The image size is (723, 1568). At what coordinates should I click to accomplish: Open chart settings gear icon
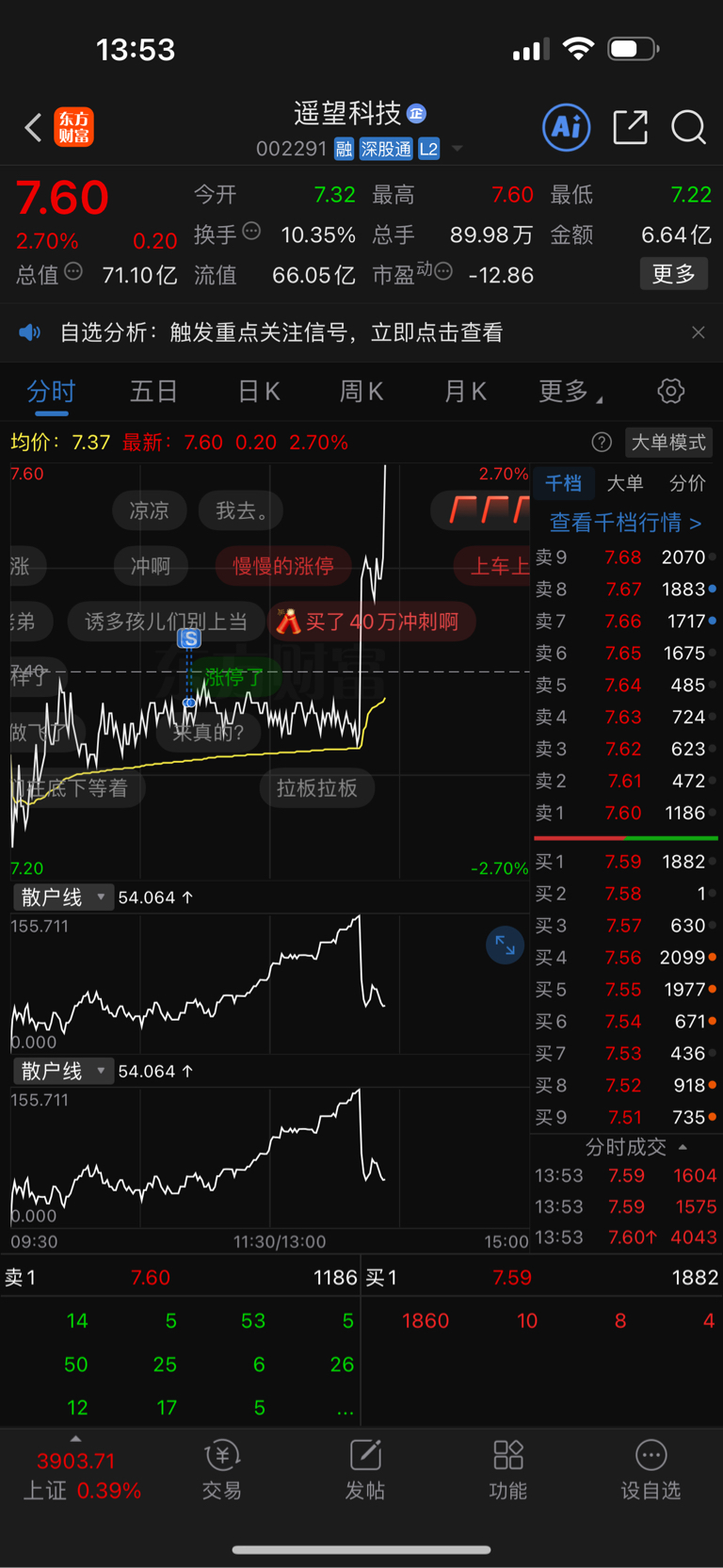tap(671, 391)
